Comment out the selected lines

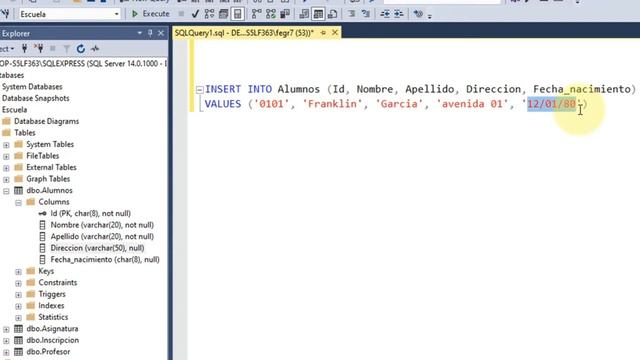click(351, 14)
